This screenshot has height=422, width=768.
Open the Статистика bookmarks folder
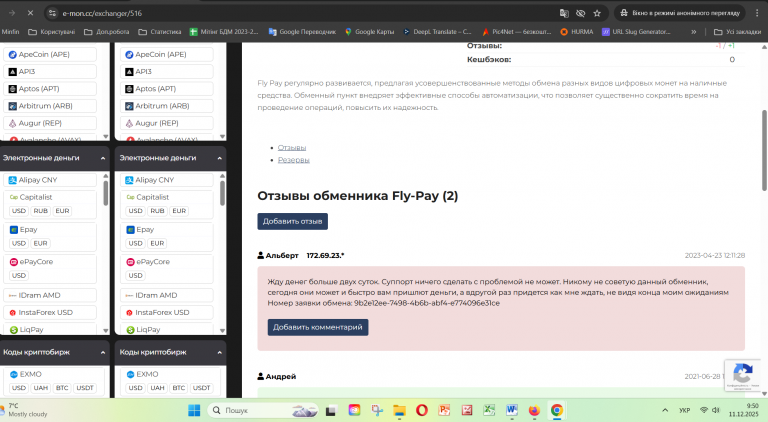160,32
